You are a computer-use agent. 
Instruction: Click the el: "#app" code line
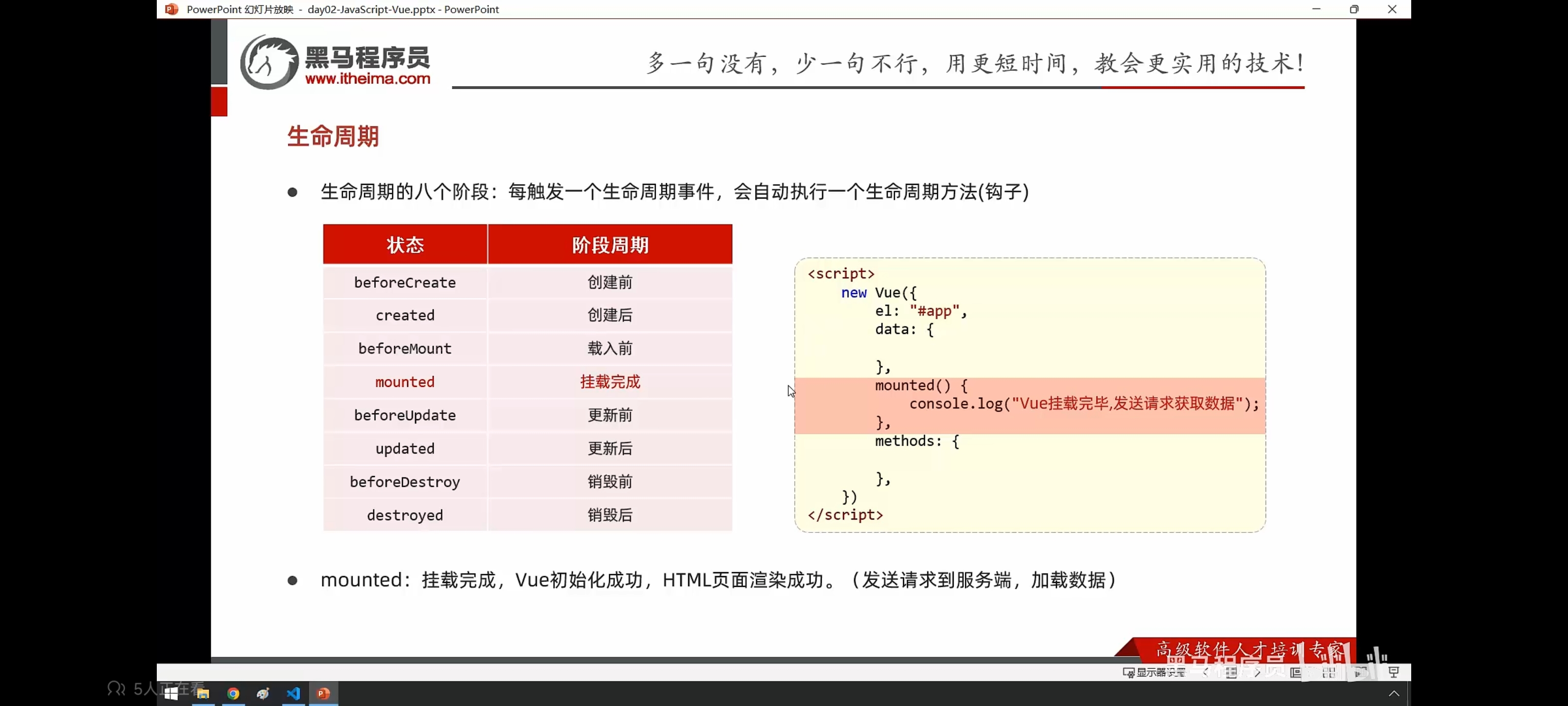click(x=921, y=311)
